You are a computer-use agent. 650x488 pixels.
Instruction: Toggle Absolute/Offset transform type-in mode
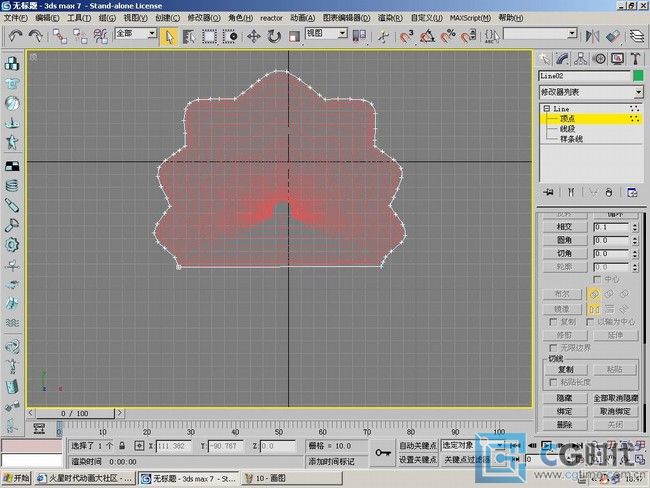139,446
